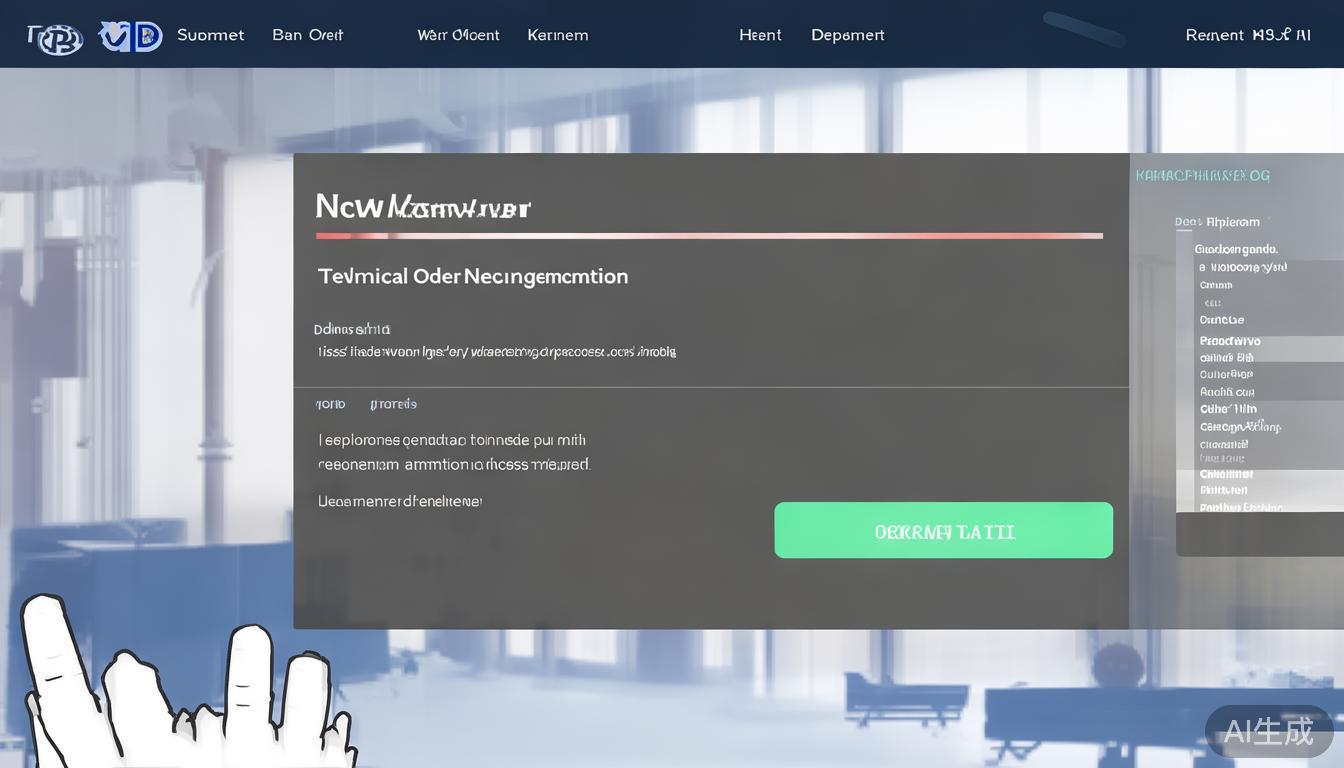Select Ban Oreit in the navigation bar
The width and height of the screenshot is (1344, 768).
(x=307, y=35)
